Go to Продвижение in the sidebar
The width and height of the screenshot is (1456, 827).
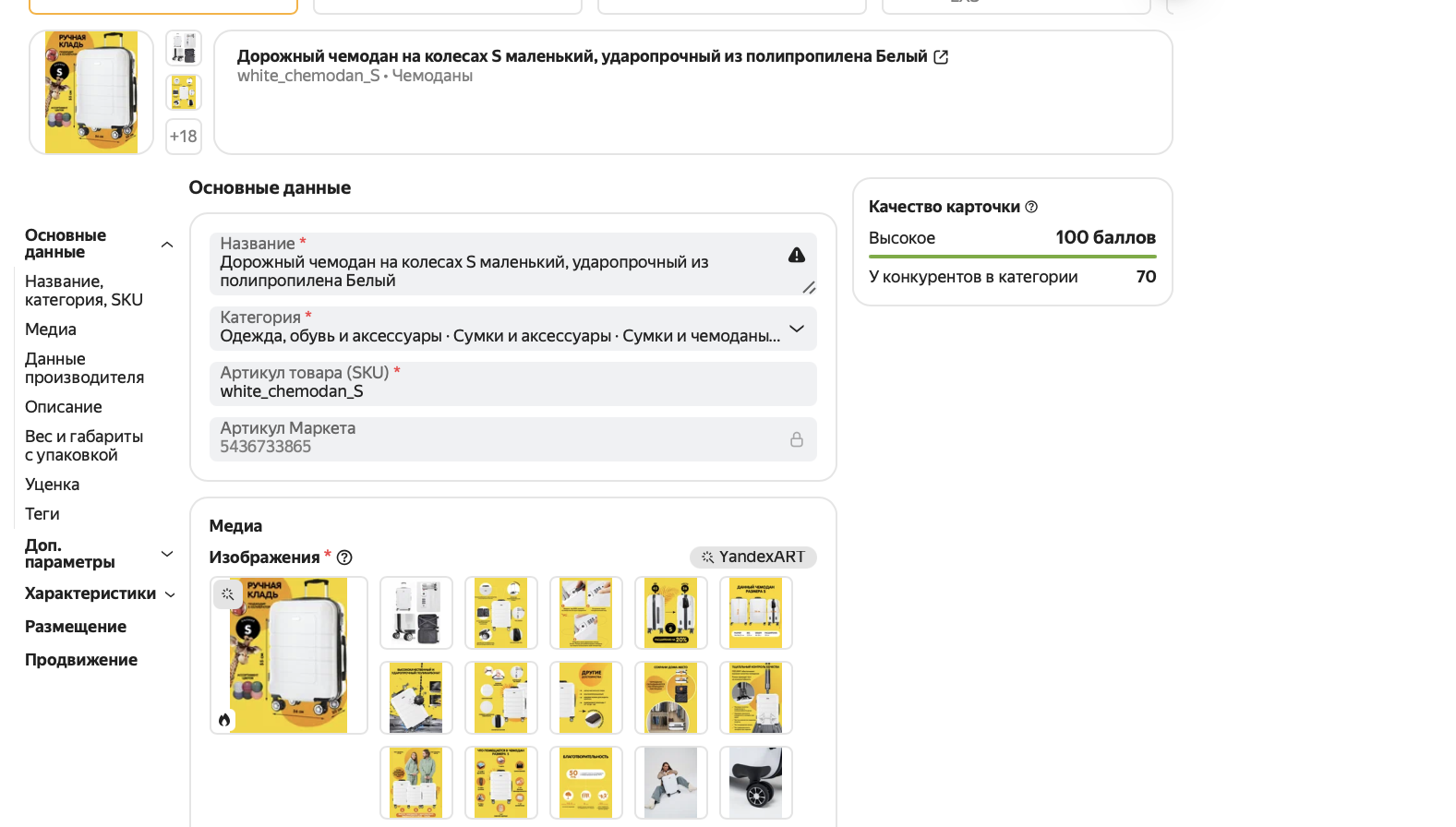pos(81,660)
